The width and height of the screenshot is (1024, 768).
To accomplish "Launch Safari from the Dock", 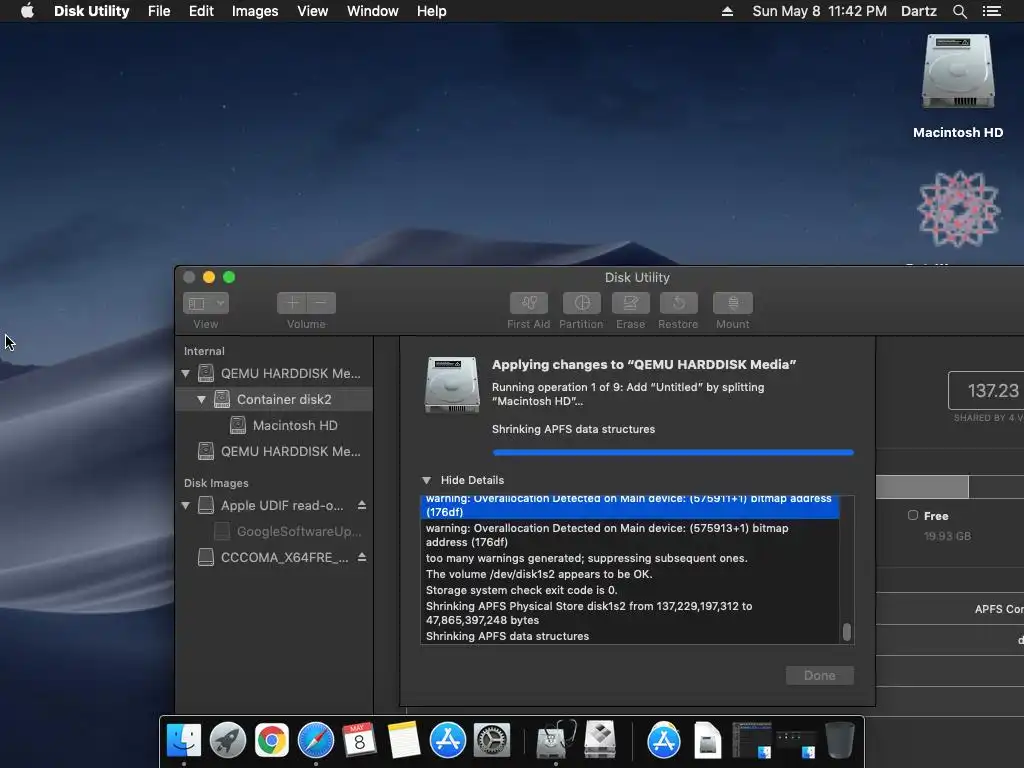I will tap(315, 740).
